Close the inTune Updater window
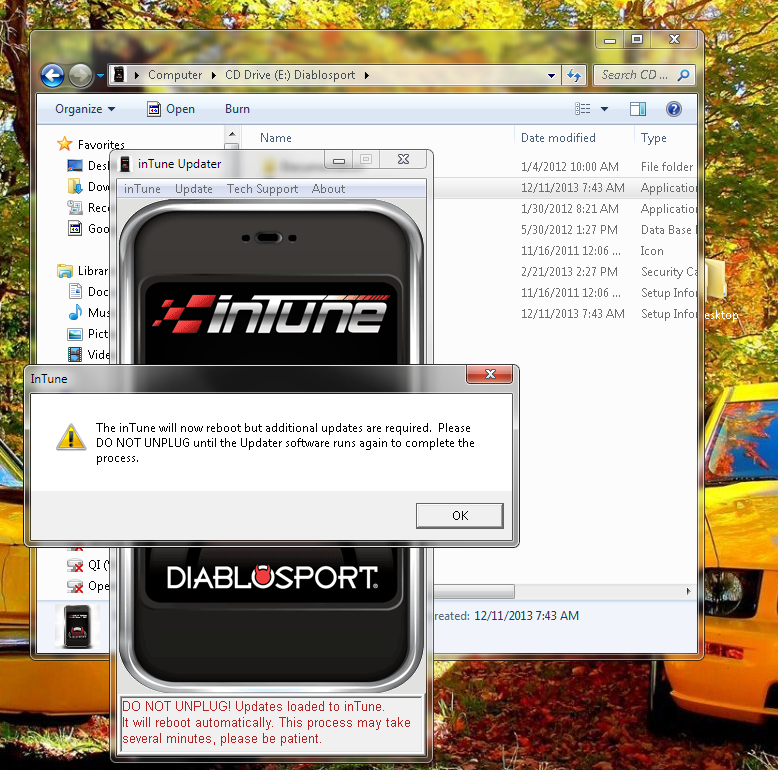The height and width of the screenshot is (770, 778). (x=403, y=160)
